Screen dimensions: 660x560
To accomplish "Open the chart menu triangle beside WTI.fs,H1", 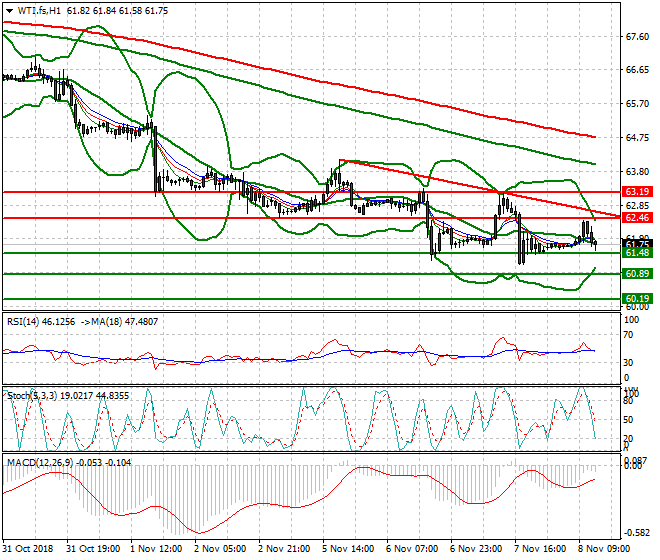I will pos(9,11).
